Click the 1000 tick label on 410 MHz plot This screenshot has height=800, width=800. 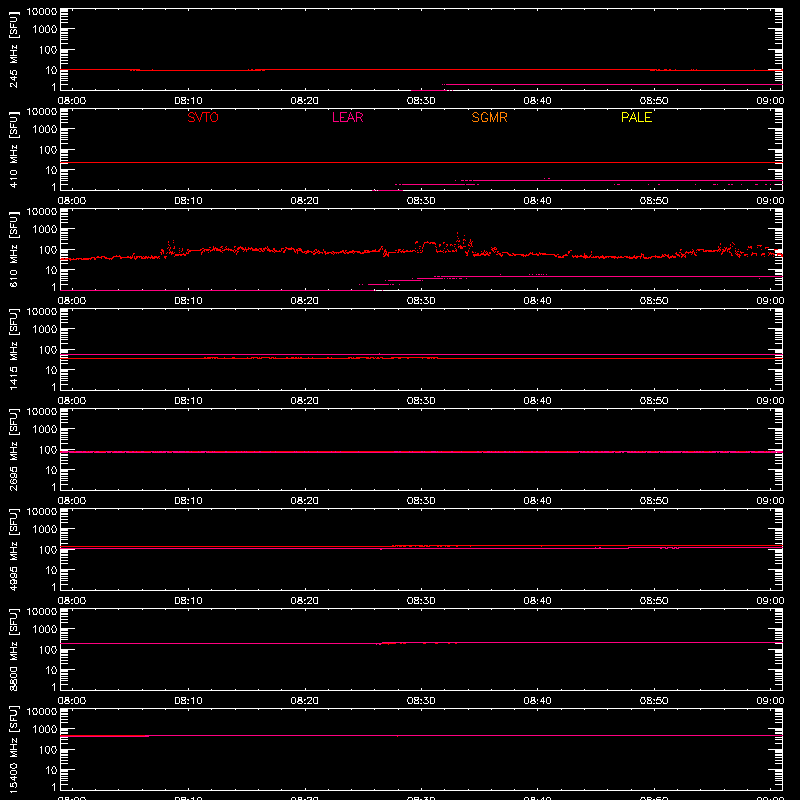[45, 129]
